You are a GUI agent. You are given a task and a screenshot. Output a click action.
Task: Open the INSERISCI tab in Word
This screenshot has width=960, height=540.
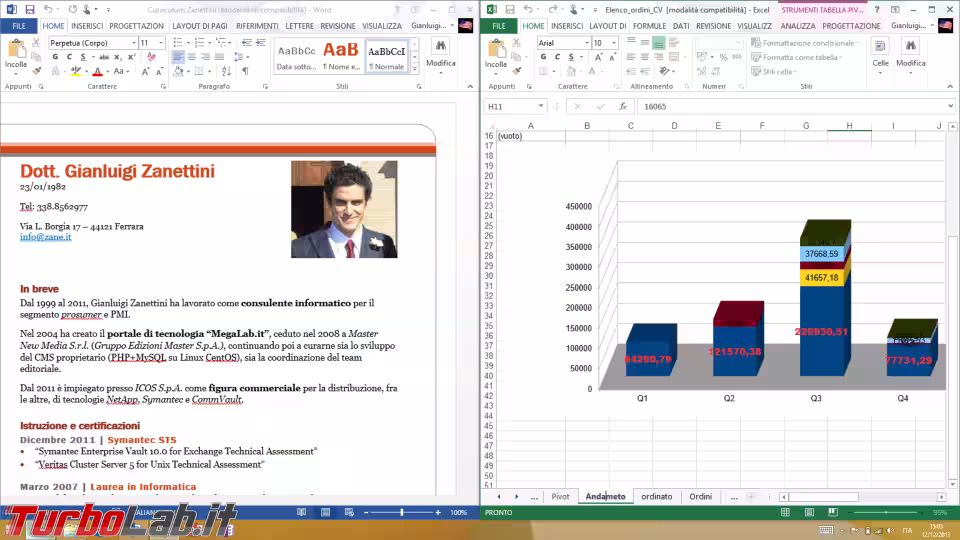[86, 26]
